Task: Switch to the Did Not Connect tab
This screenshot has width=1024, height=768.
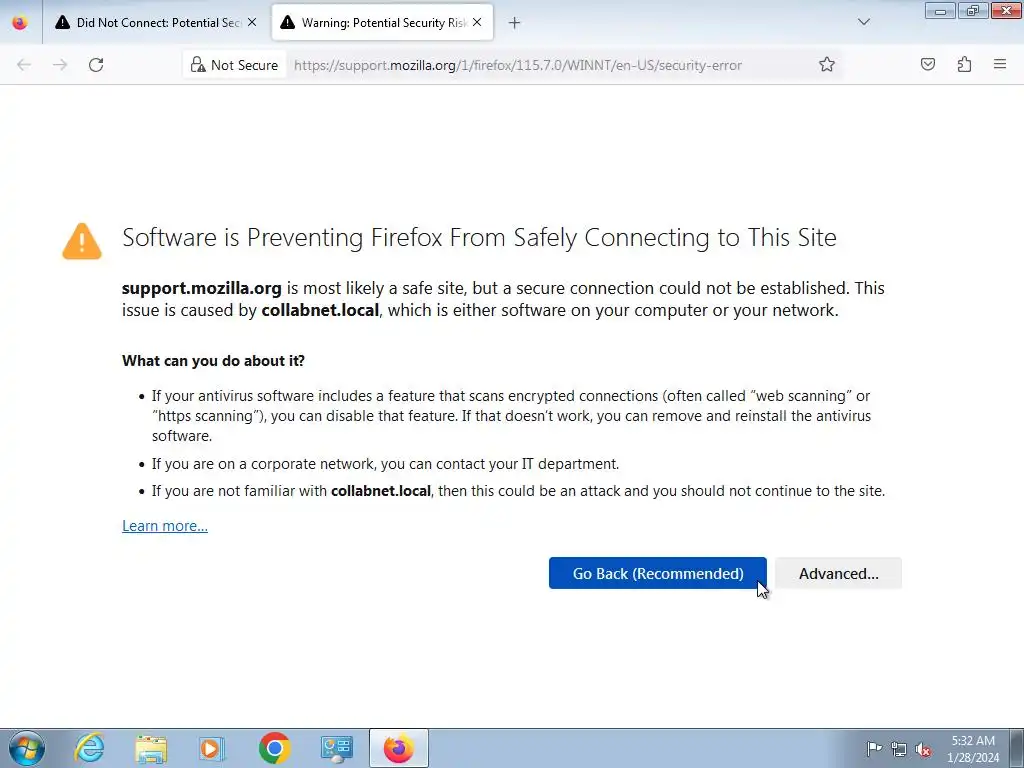Action: click(150, 23)
